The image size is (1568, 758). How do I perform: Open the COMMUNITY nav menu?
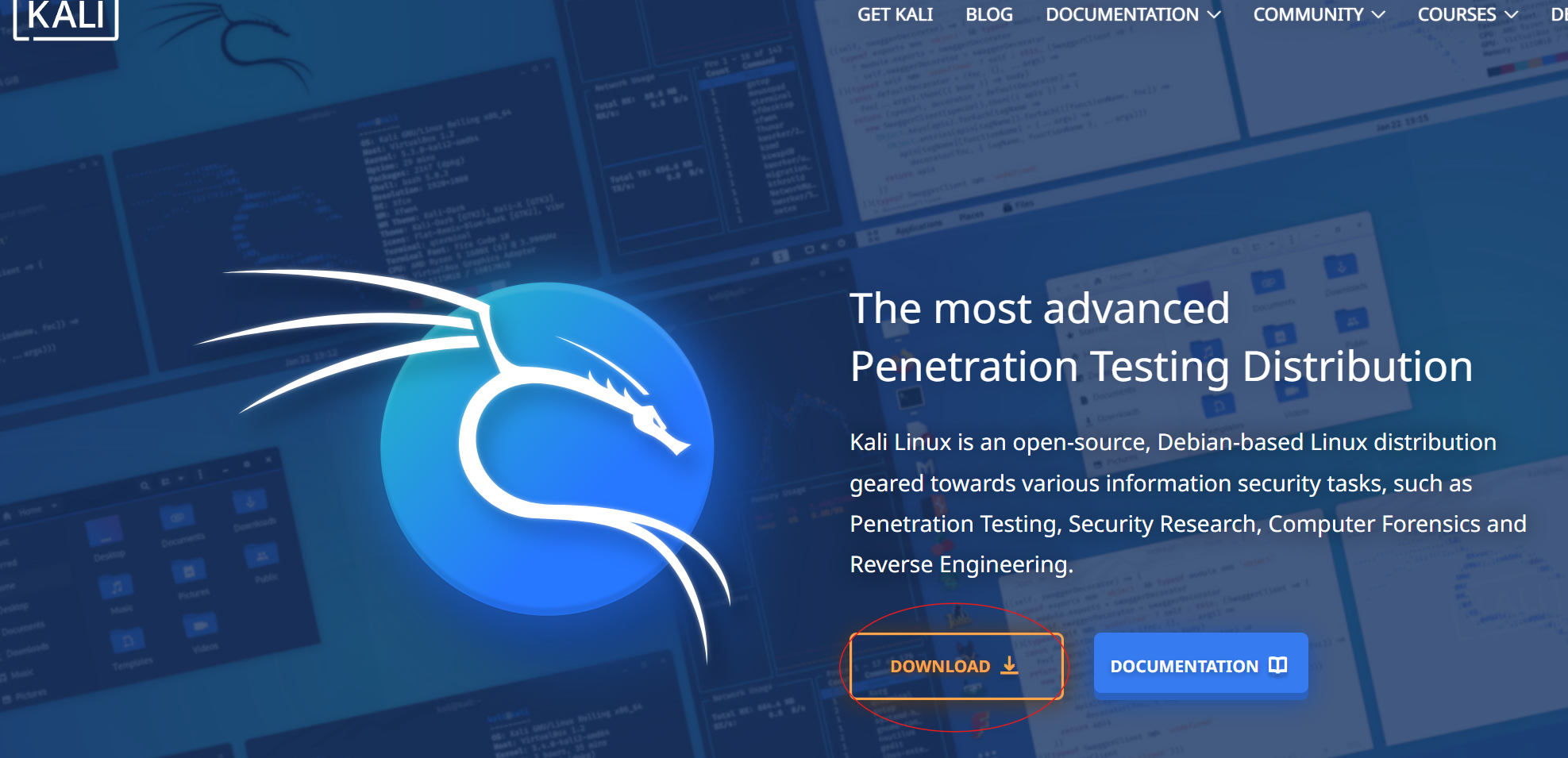1319,14
